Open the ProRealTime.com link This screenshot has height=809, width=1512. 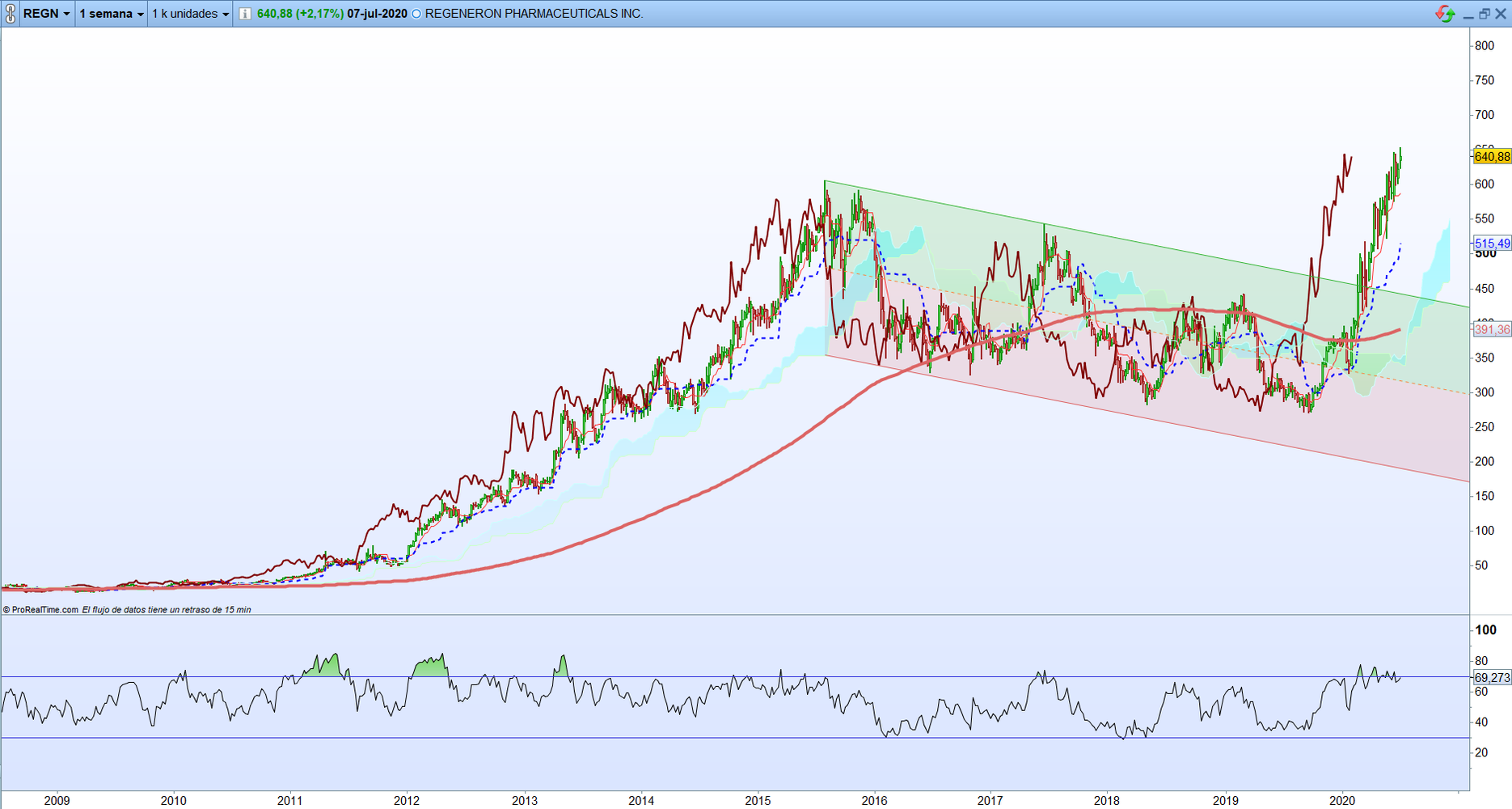pyautogui.click(x=40, y=610)
